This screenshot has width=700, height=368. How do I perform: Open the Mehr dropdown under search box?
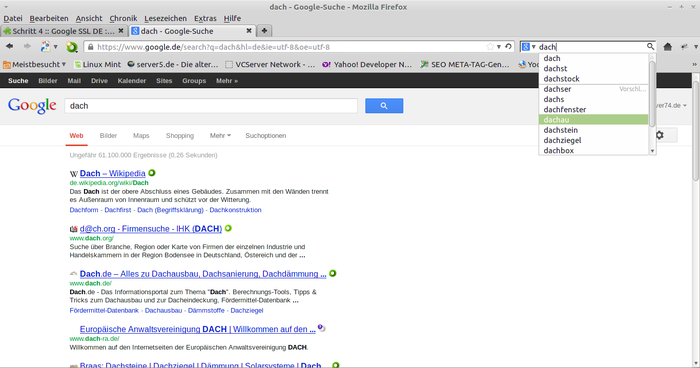(x=220, y=135)
